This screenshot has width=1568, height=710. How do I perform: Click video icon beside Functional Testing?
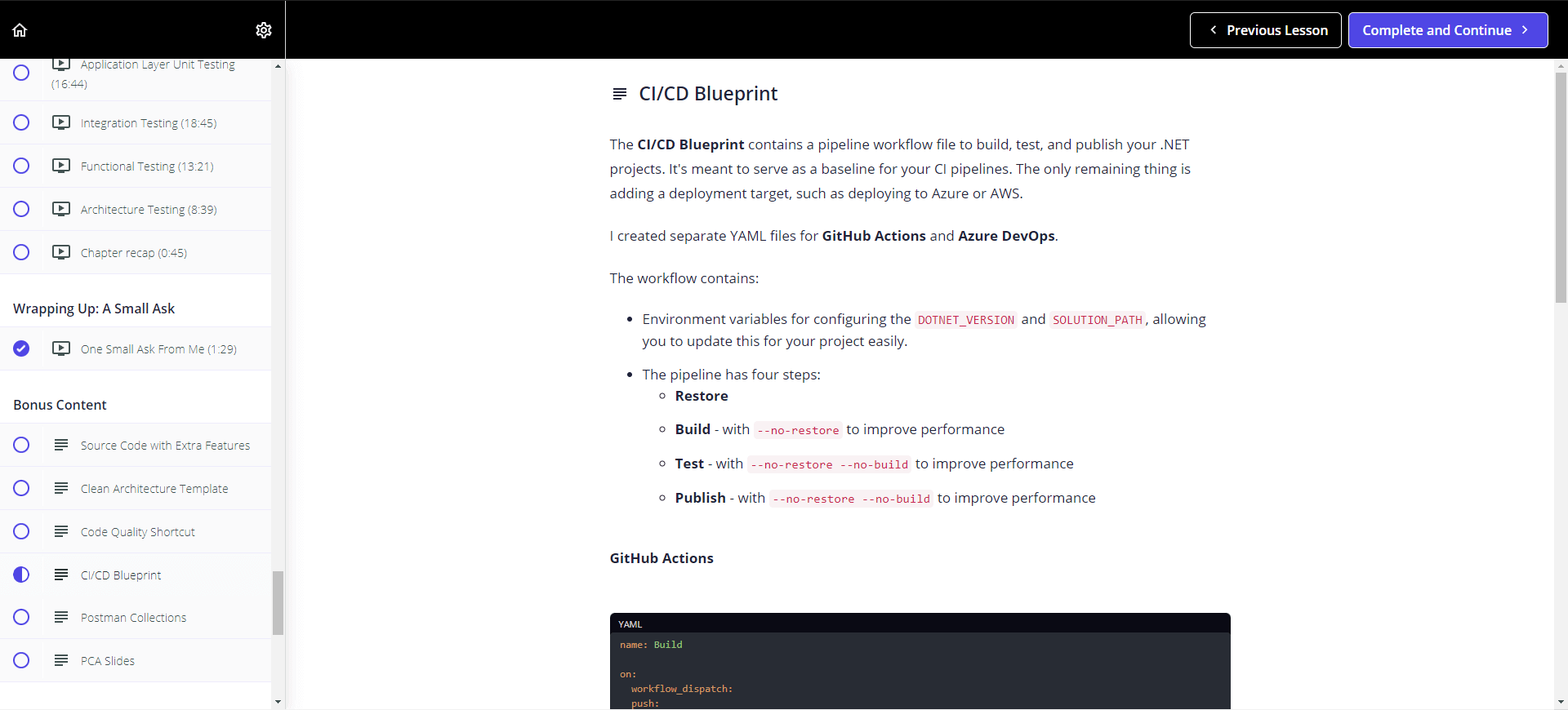(x=61, y=166)
